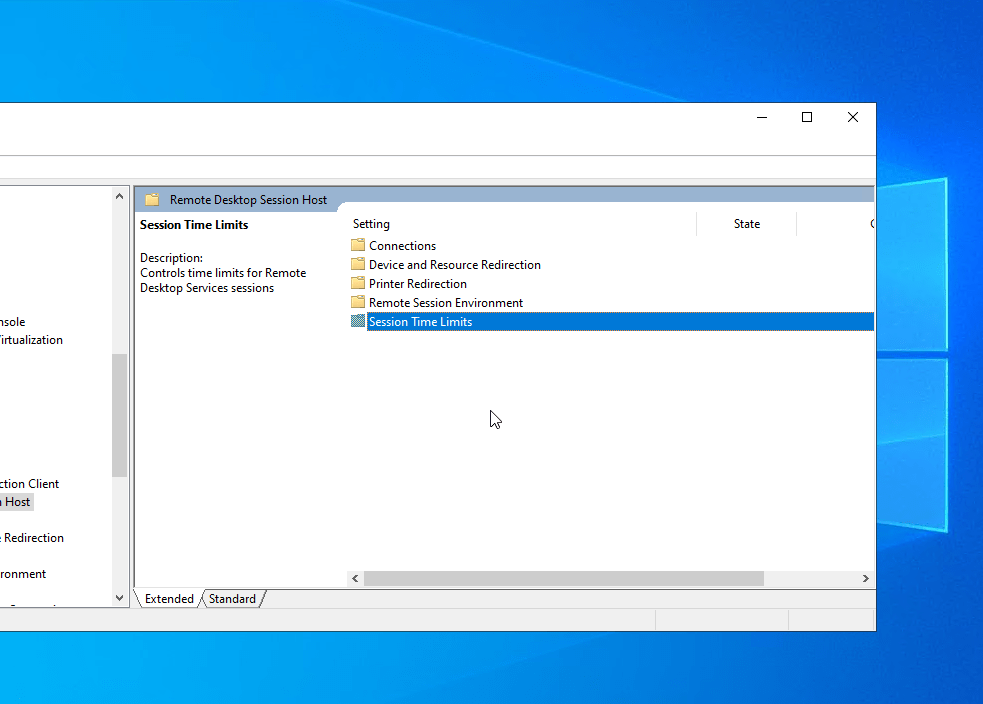The height and width of the screenshot is (704, 983).
Task: Click the Device and Resource Redirection folder icon
Action: (x=358, y=264)
